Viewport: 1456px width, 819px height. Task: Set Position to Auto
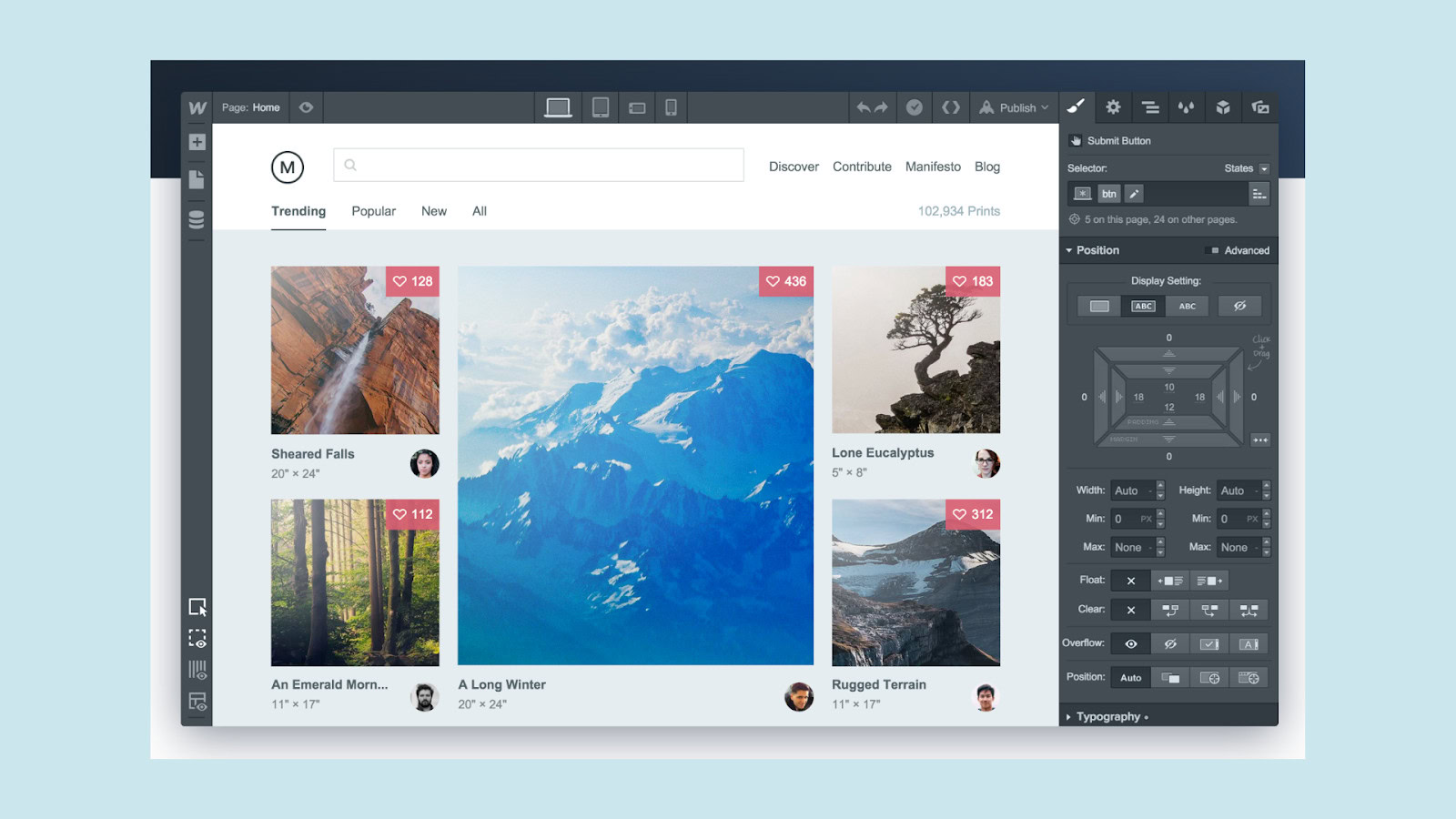point(1130,678)
